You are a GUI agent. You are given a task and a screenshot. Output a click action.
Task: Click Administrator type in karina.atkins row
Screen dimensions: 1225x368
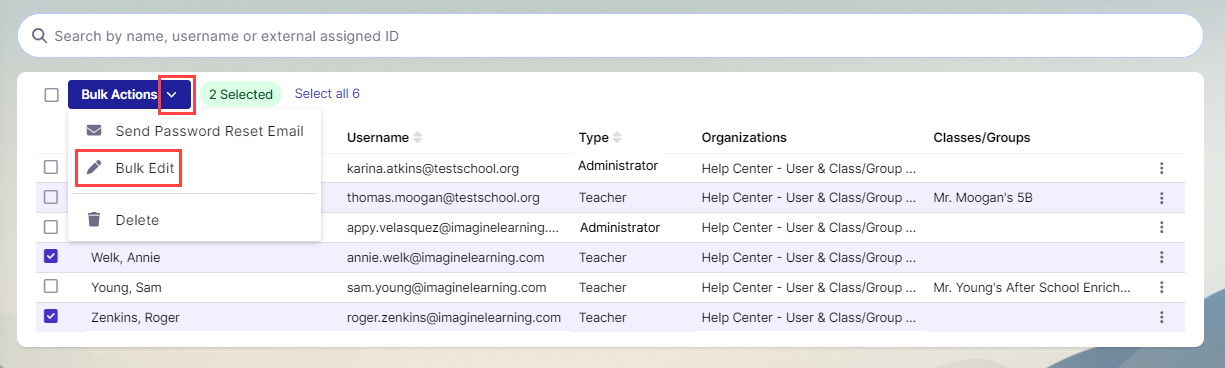(618, 165)
